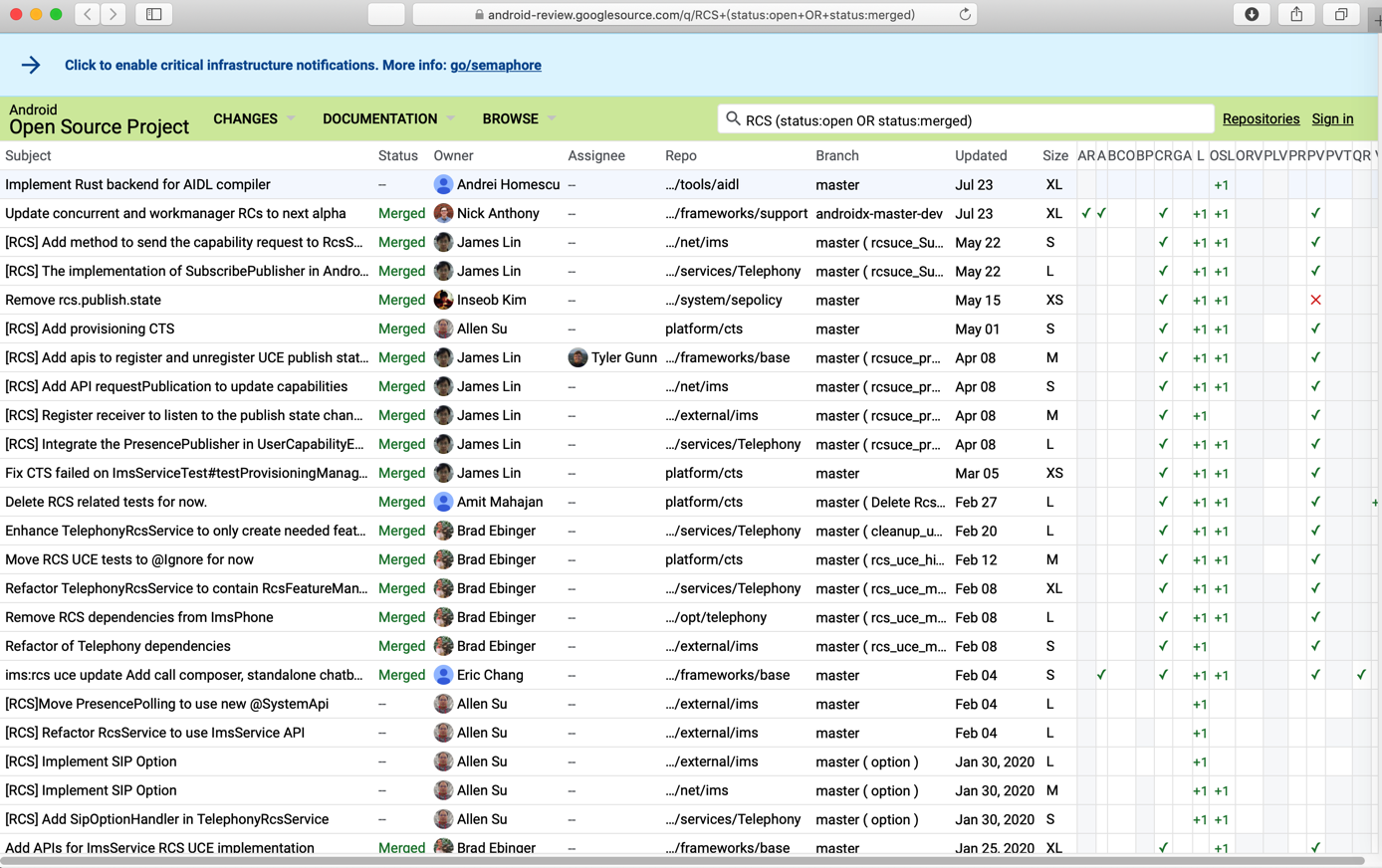
Task: Go back with the Safari back arrow
Action: pos(88,14)
